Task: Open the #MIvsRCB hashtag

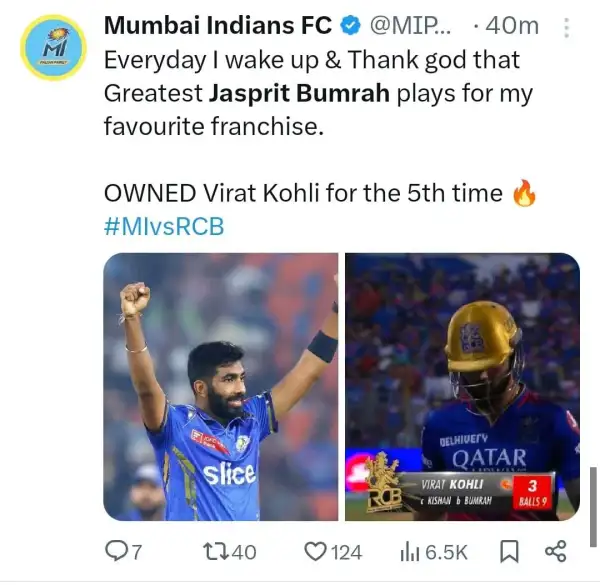Action: (164, 226)
